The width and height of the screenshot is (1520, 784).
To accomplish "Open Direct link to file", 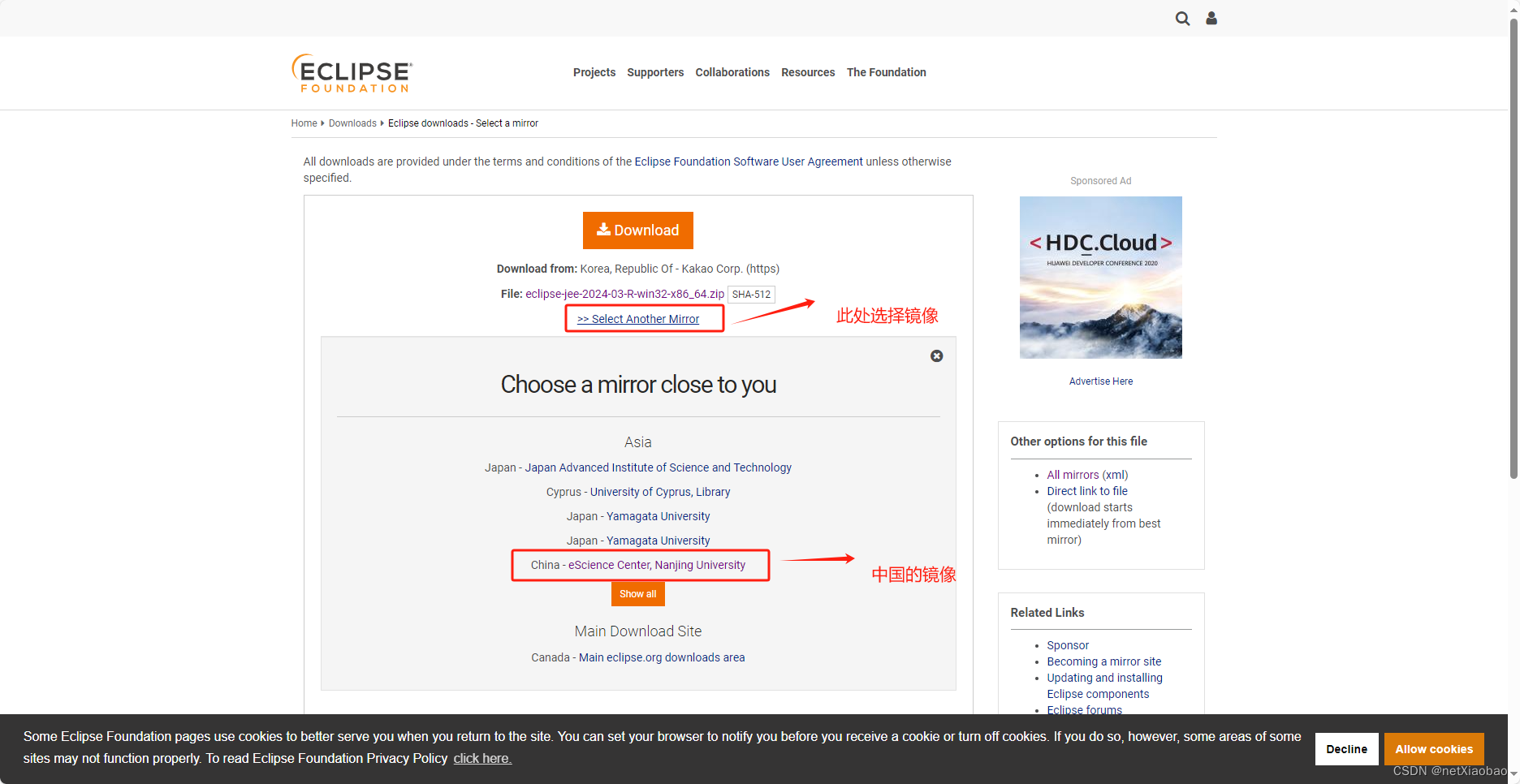I will [x=1086, y=491].
